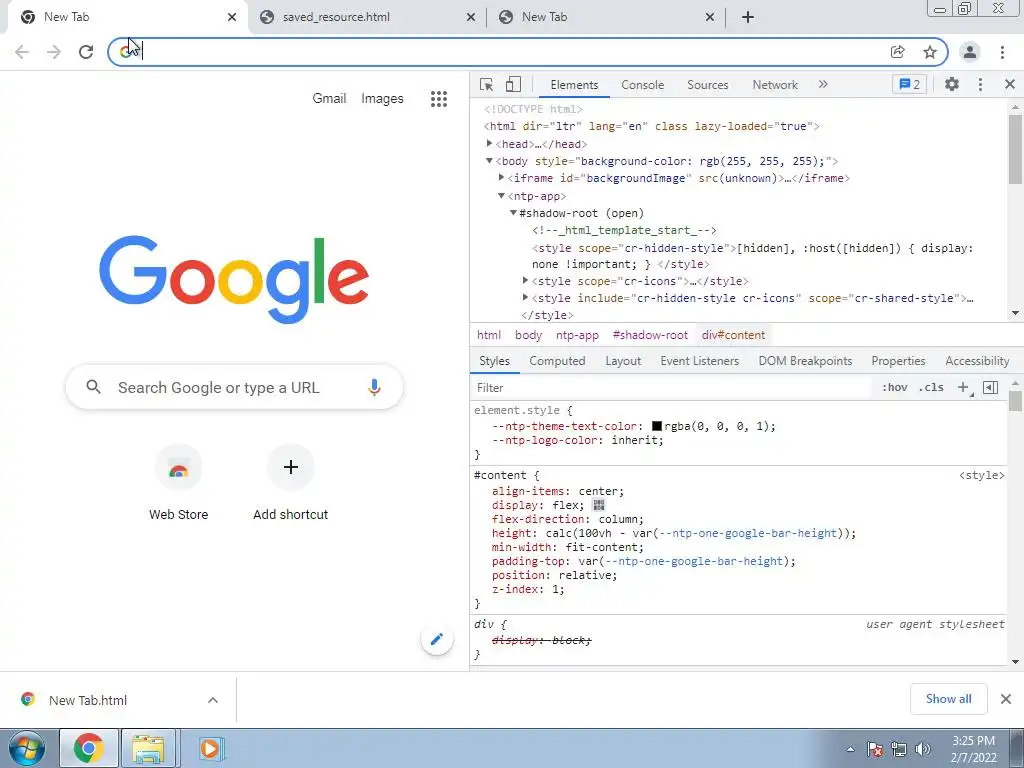Screen dimensions: 1024x768
Task: Click the Add shortcut plus icon
Action: coord(291,468)
